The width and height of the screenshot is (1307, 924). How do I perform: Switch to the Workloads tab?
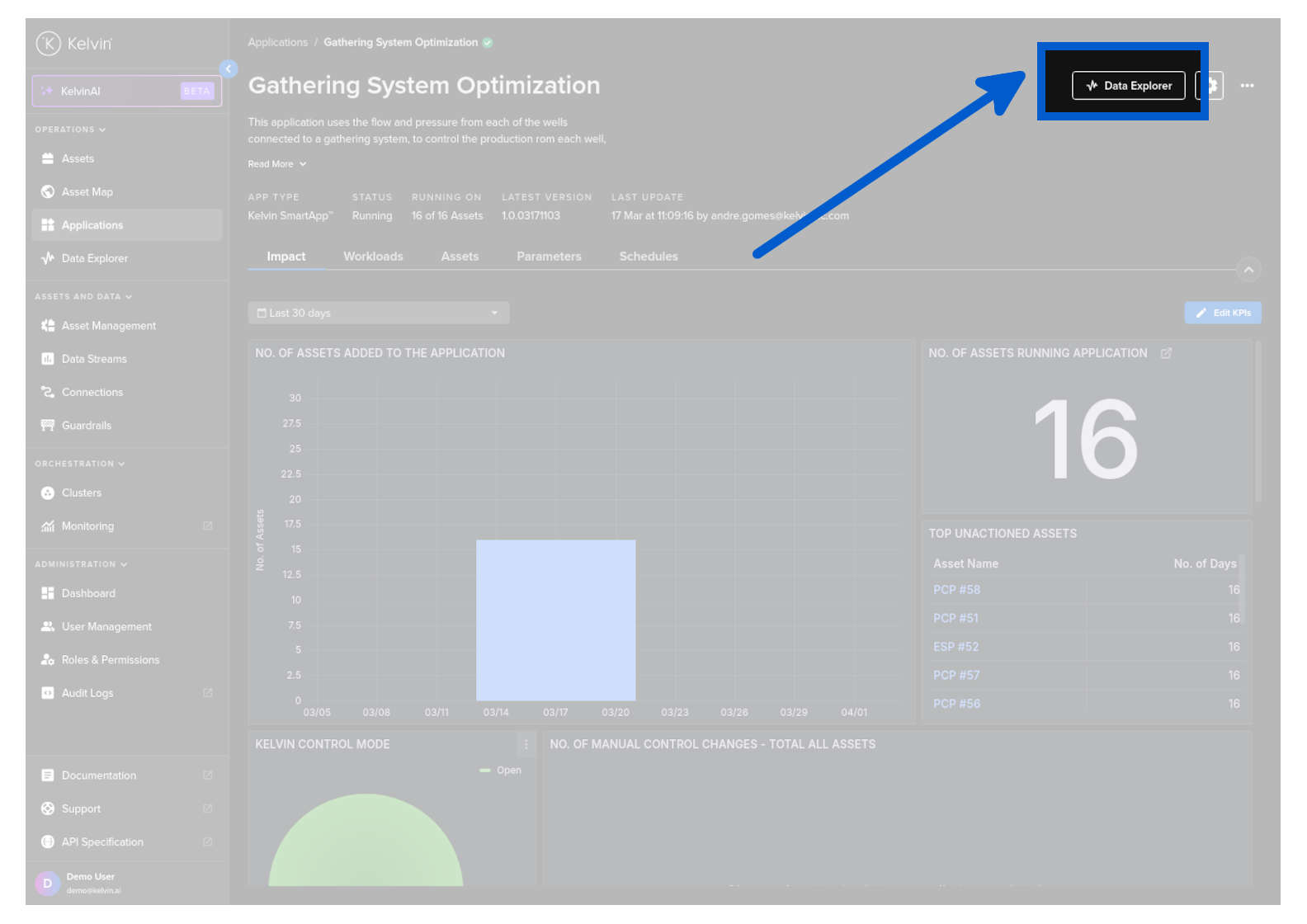(x=373, y=257)
